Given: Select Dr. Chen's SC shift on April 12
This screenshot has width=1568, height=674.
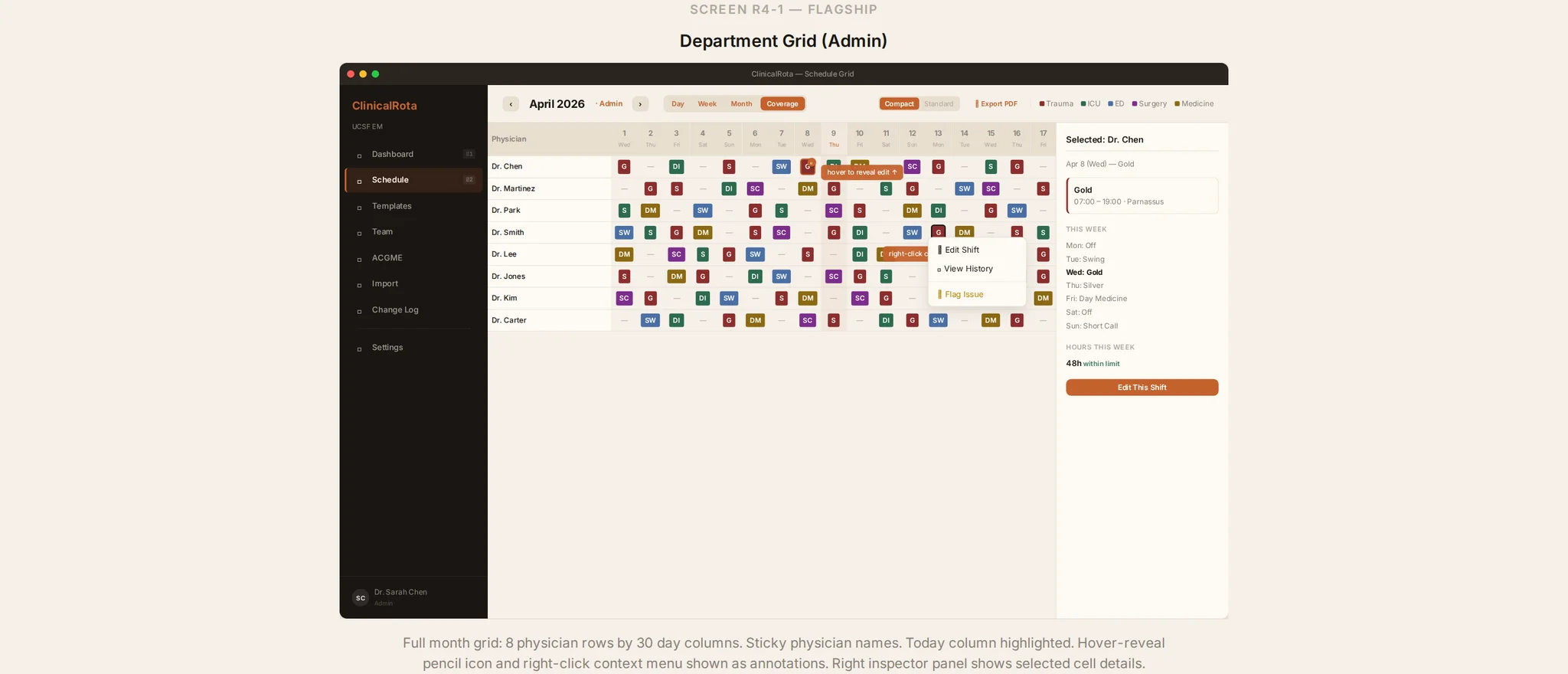Looking at the screenshot, I should point(912,166).
